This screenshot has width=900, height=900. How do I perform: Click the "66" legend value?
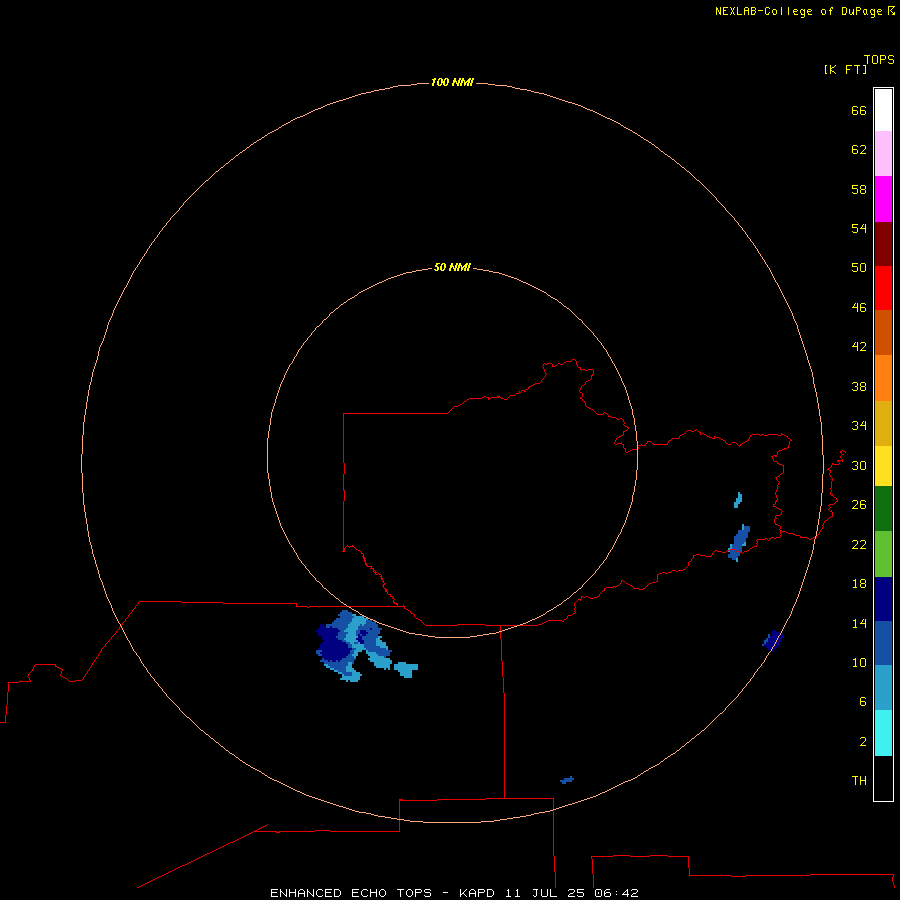859,110
